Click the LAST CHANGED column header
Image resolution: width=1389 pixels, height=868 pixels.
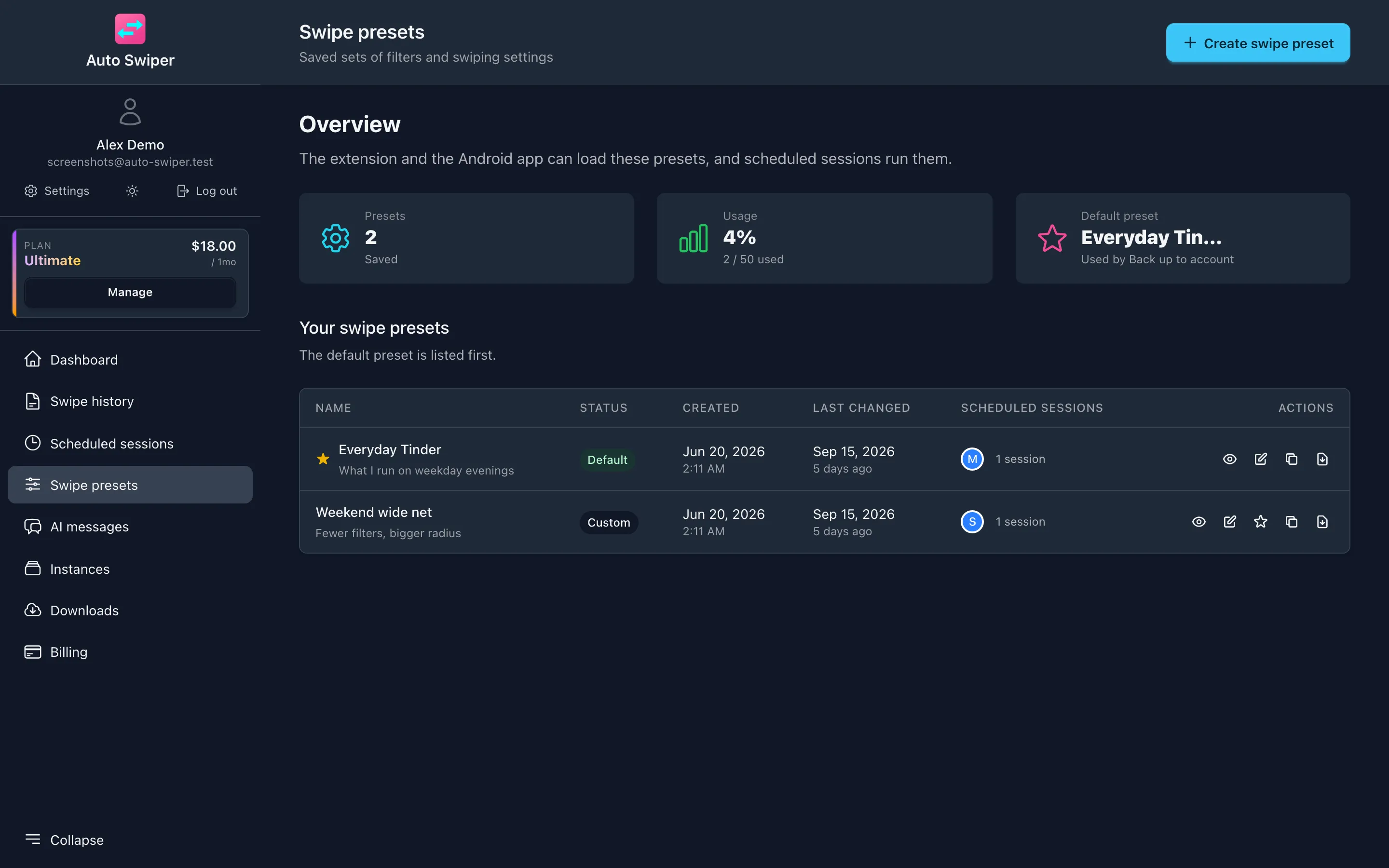pyautogui.click(x=861, y=407)
